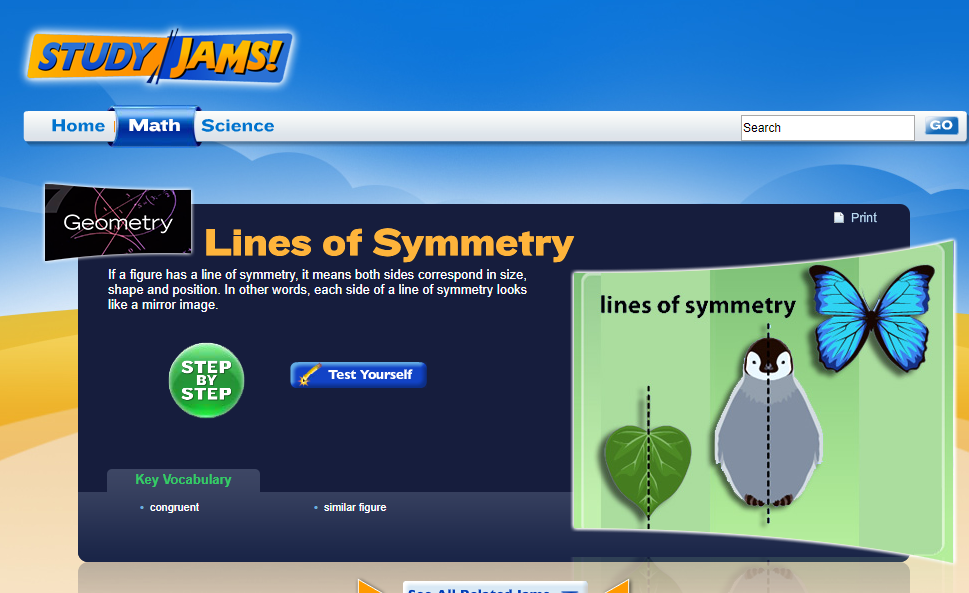Click the butterfly symmetry image
Screen dimensions: 969x593
(869, 317)
